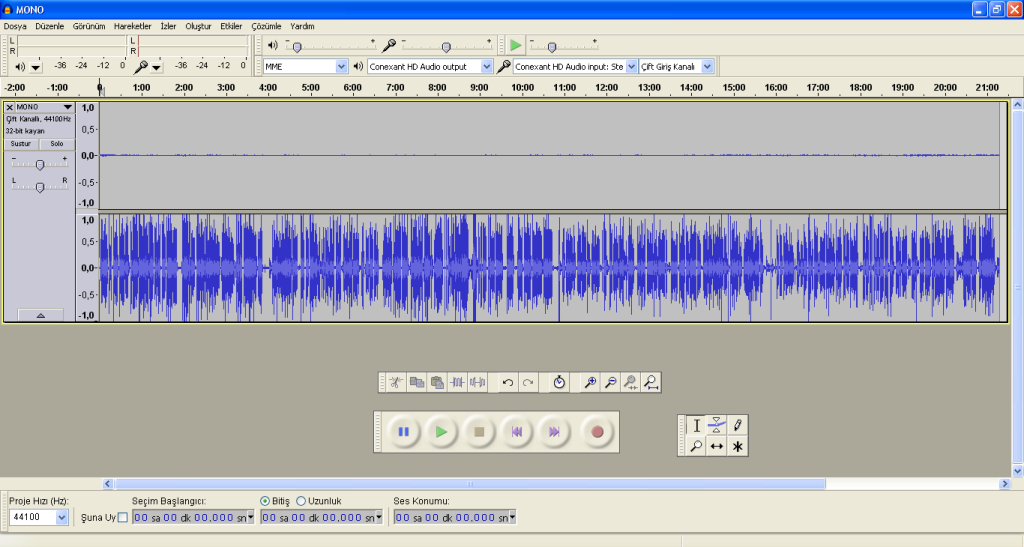Click the Copy icon in edit toolbar

click(x=417, y=383)
